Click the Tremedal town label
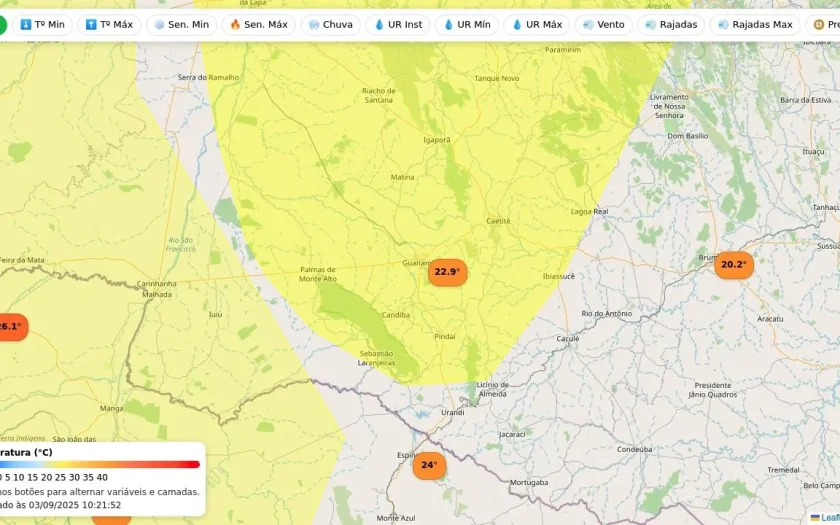The width and height of the screenshot is (840, 525). (783, 470)
